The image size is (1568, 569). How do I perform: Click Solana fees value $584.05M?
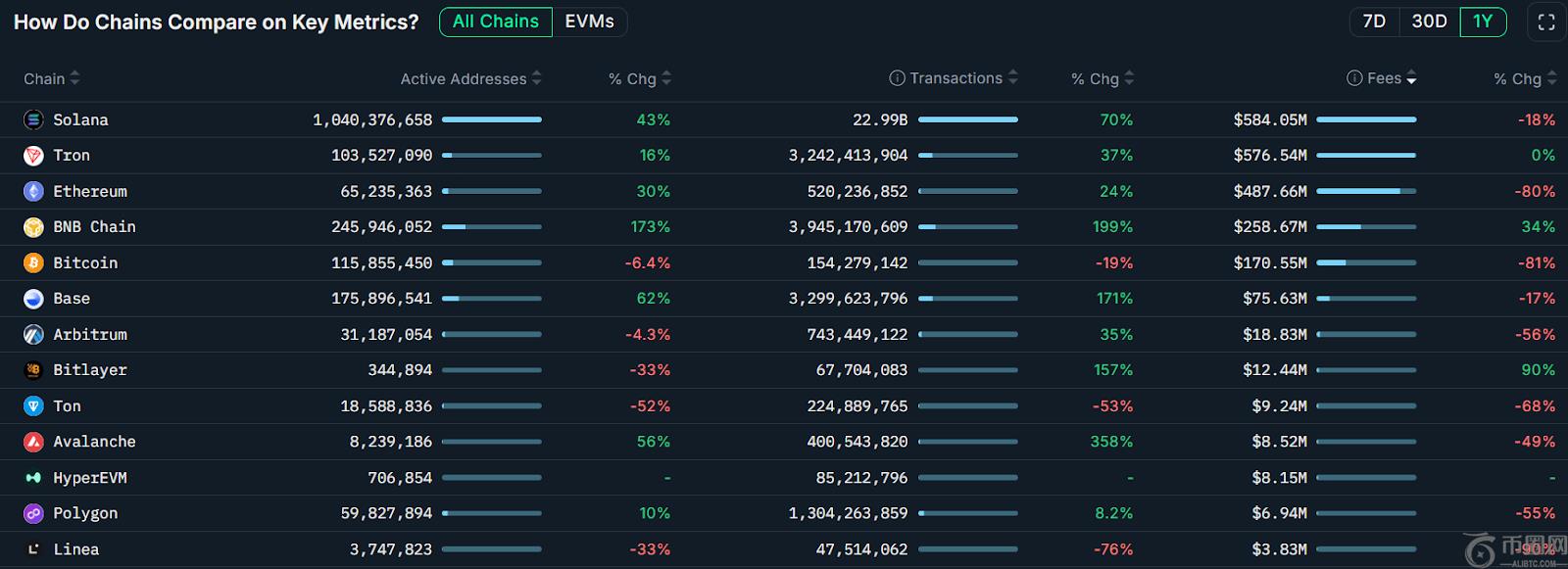[x=1270, y=119]
